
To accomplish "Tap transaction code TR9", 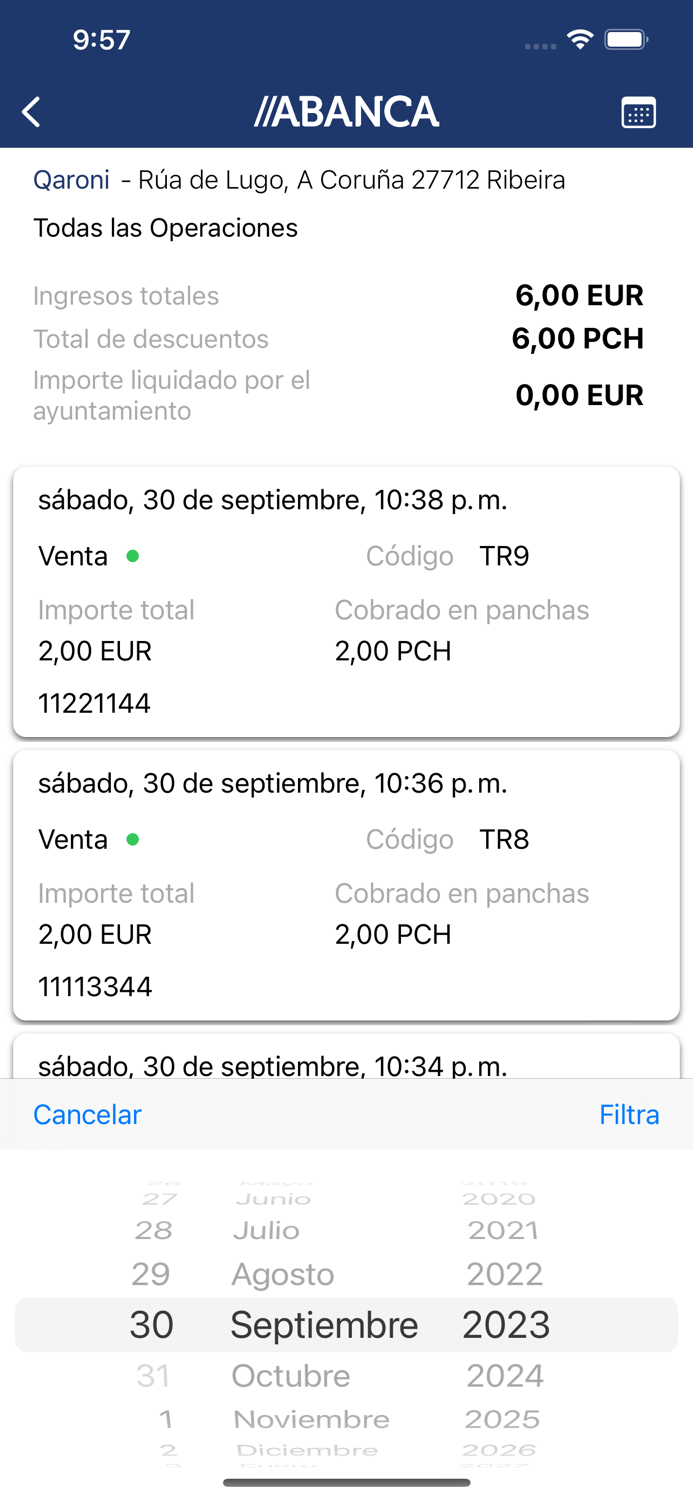I will (504, 556).
